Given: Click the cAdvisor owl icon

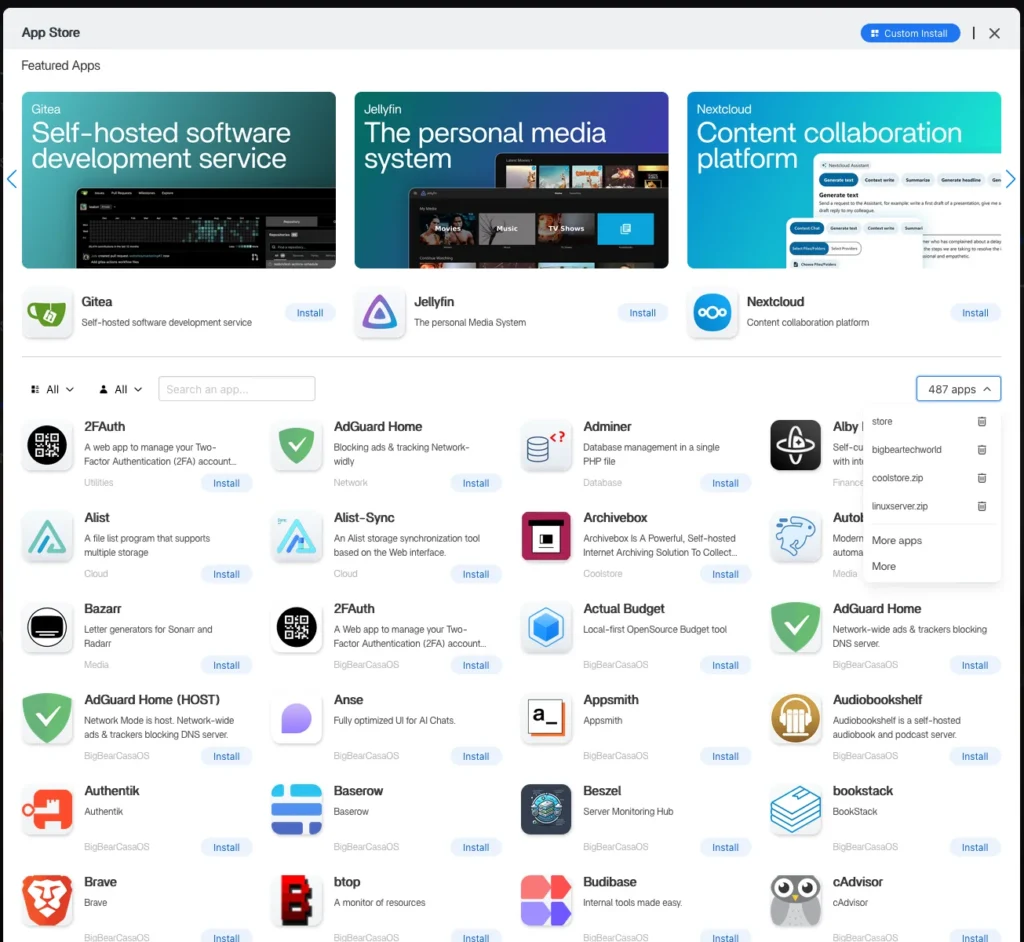Looking at the screenshot, I should (795, 900).
